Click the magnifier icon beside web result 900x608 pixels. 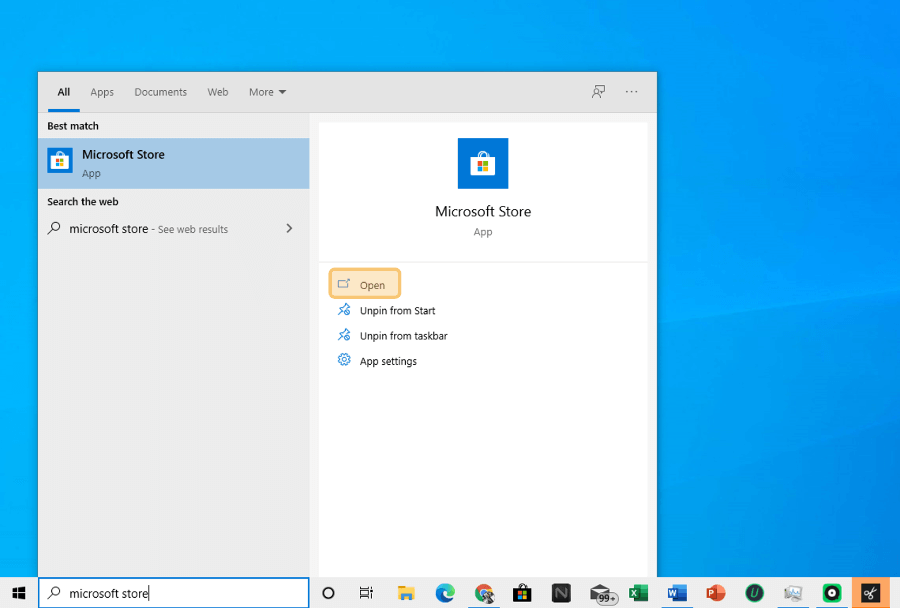tap(54, 229)
